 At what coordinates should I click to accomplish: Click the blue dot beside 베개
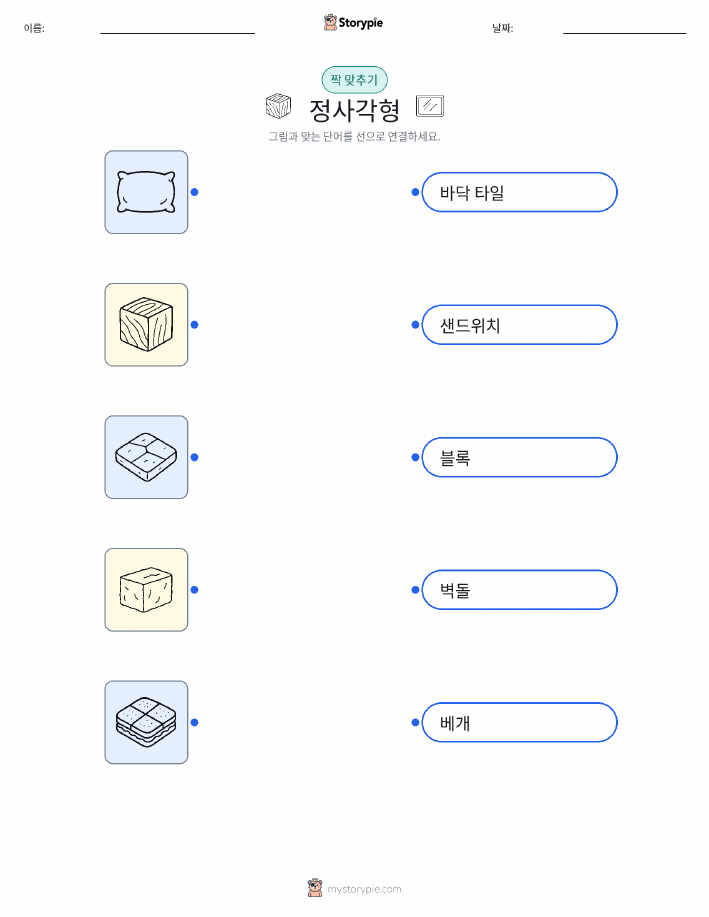415,722
